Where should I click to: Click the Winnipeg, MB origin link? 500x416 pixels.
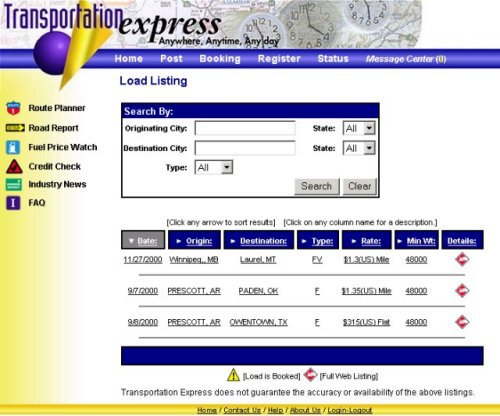click(x=194, y=259)
